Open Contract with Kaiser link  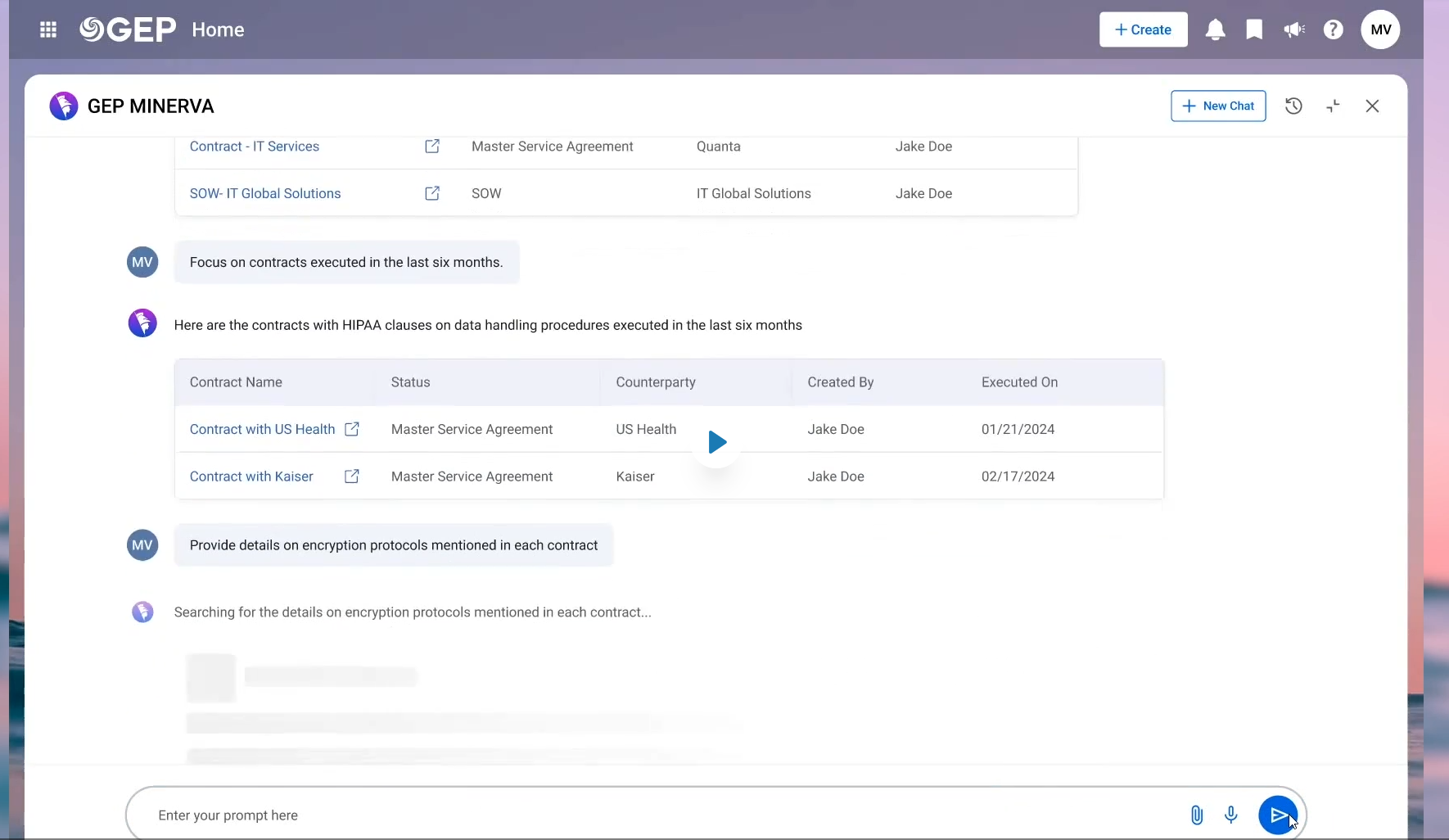tap(251, 476)
